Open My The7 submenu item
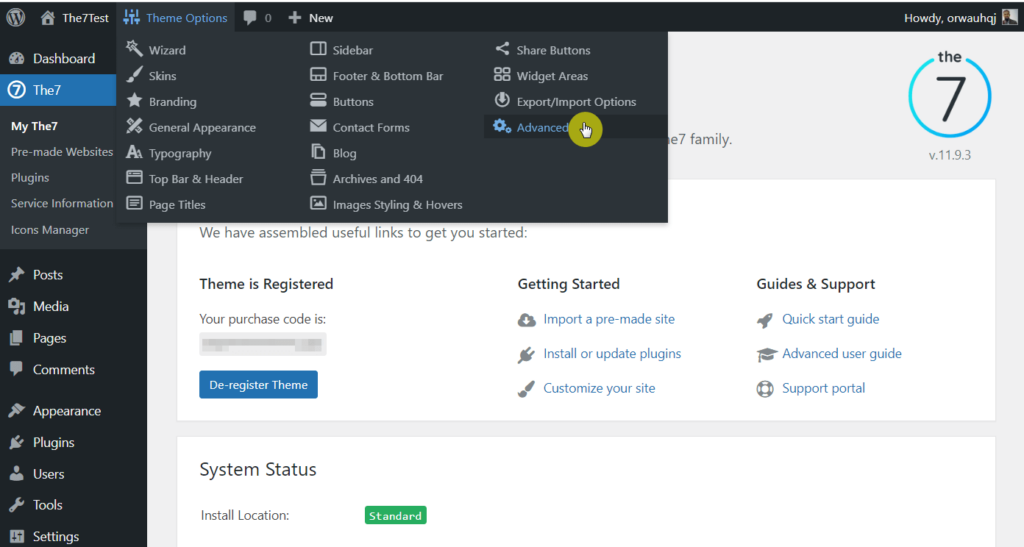The width and height of the screenshot is (1024, 547). coord(34,126)
